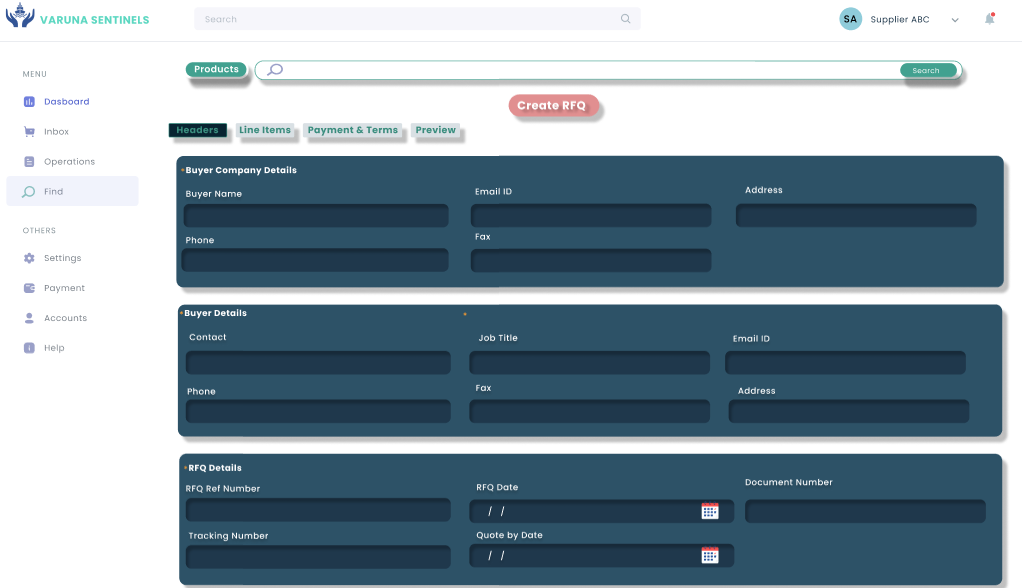The width and height of the screenshot is (1022, 588).
Task: Focus the RFQ Ref Number field
Action: point(318,510)
